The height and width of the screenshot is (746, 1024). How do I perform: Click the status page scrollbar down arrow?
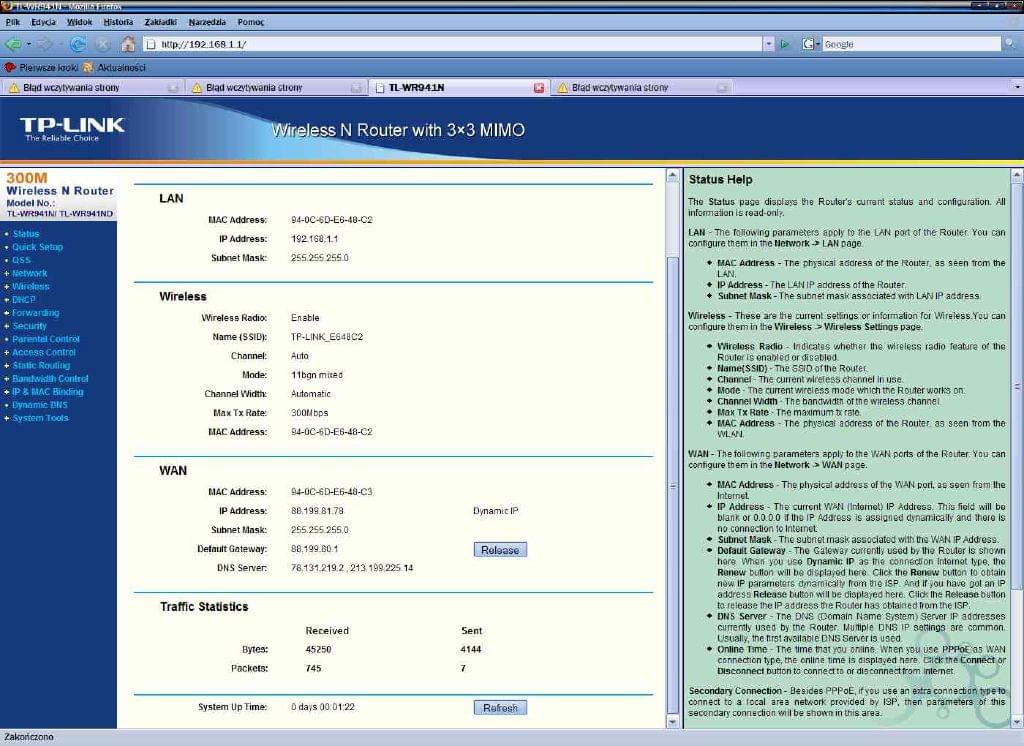(x=673, y=722)
